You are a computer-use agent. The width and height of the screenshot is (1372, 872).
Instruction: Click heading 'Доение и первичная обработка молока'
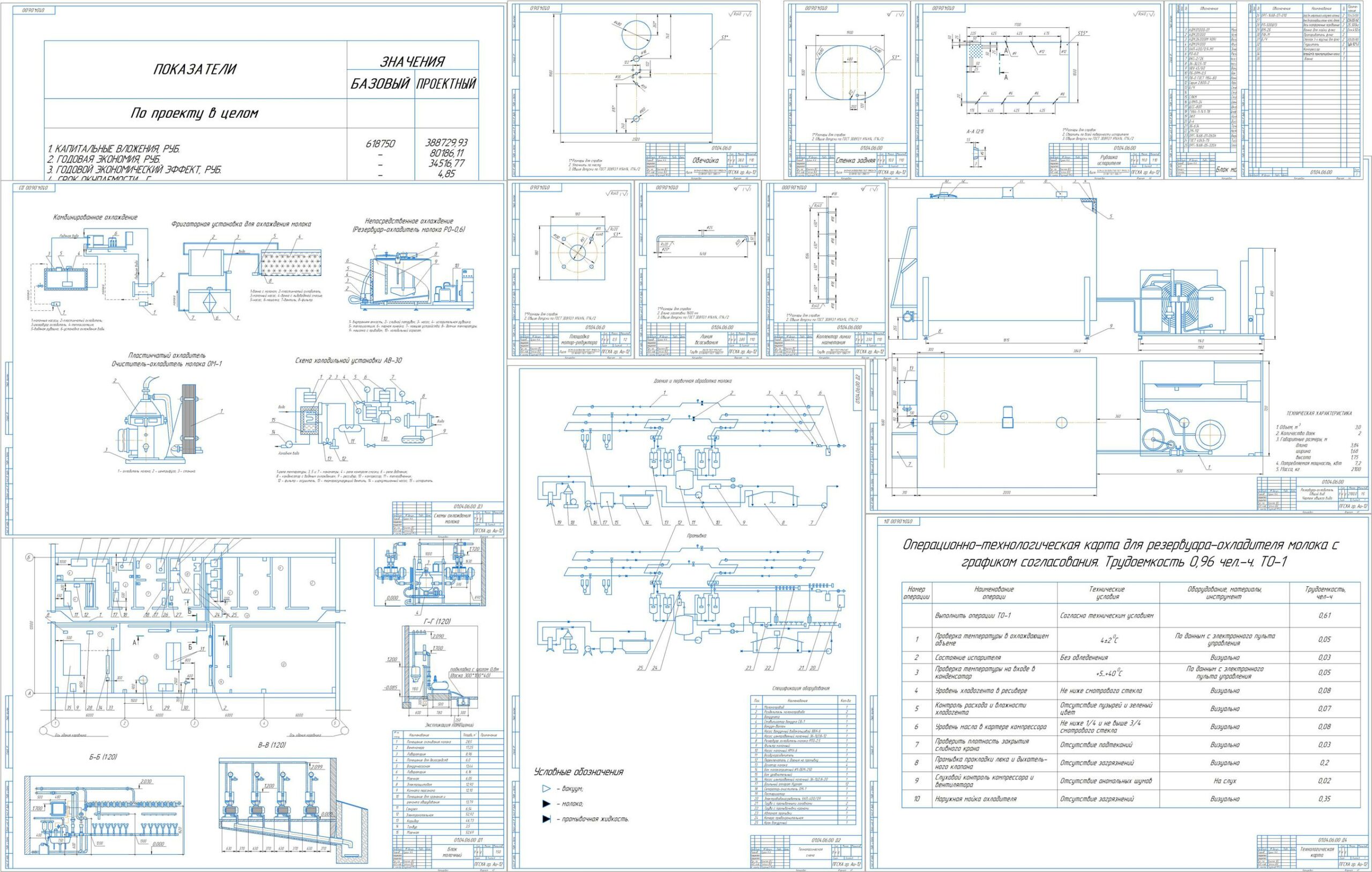tap(692, 381)
